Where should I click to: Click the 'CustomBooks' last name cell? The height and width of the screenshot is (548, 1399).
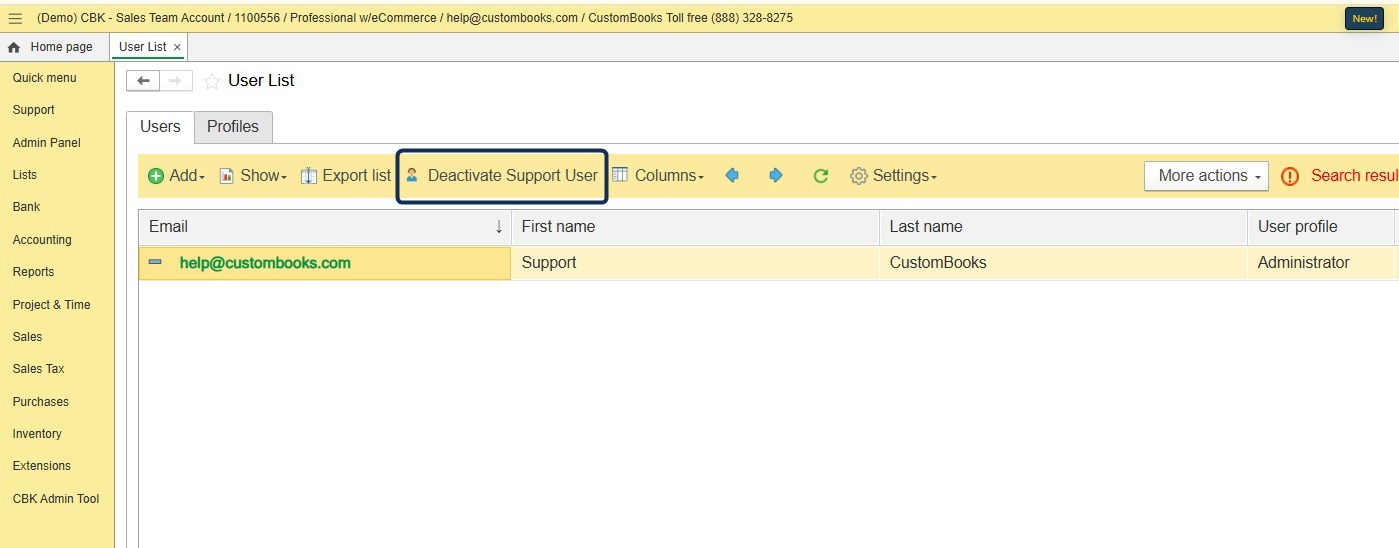click(x=1063, y=263)
